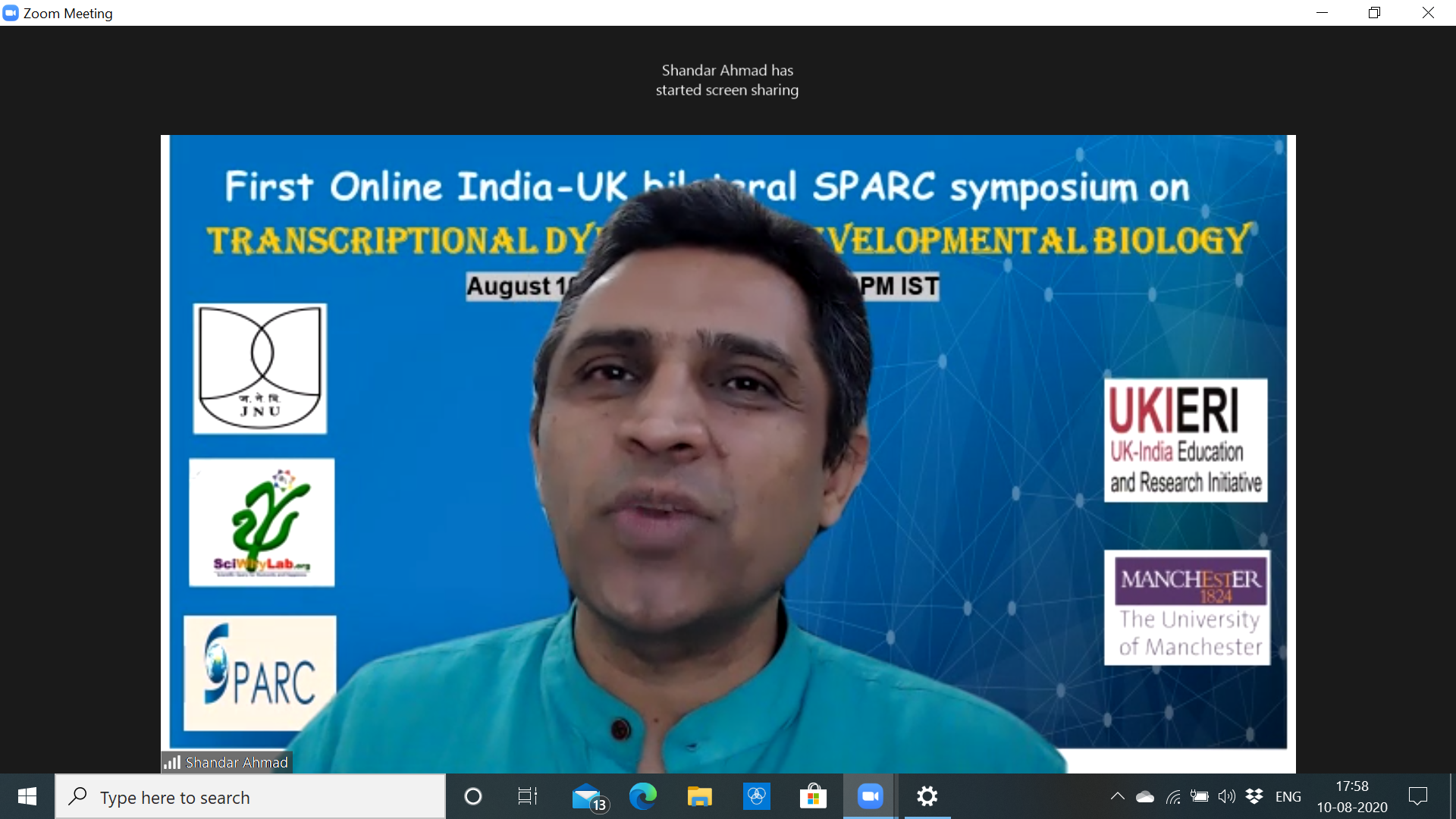Screen dimensions: 1456x819
Task: Open OneDrive cloud tray icon
Action: click(x=1145, y=796)
